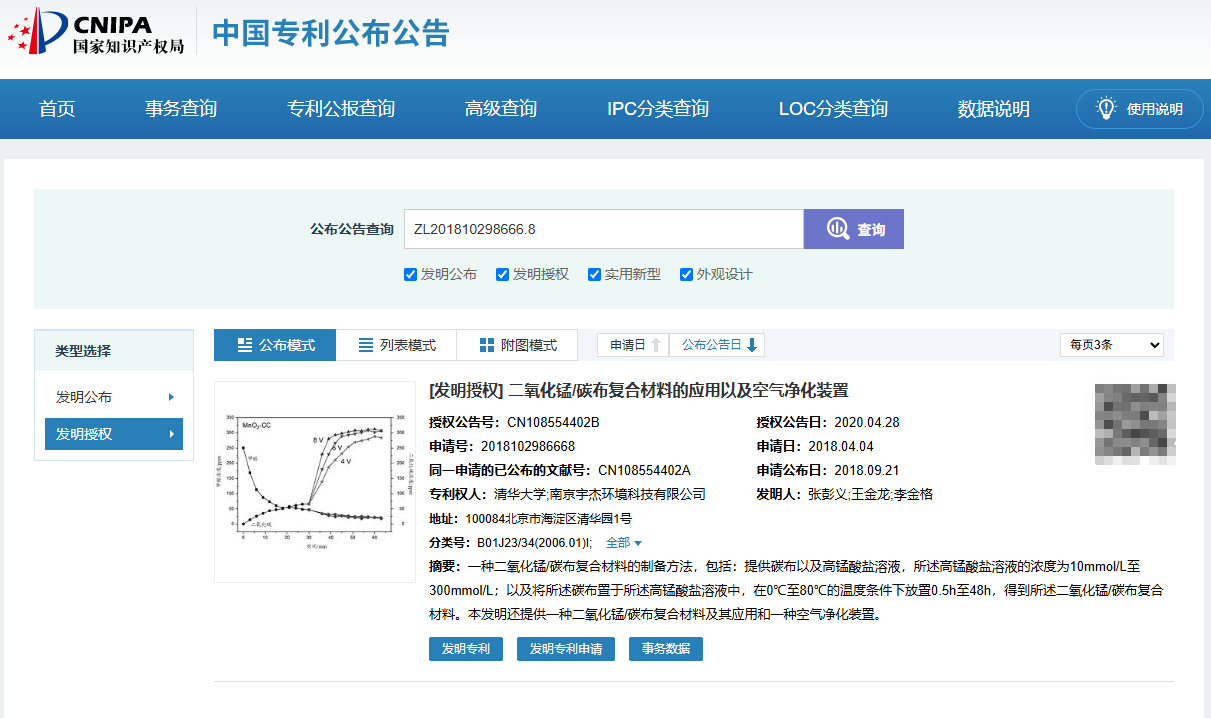Sort results by 公布公告日
Image resolution: width=1211 pixels, height=718 pixels.
(717, 345)
